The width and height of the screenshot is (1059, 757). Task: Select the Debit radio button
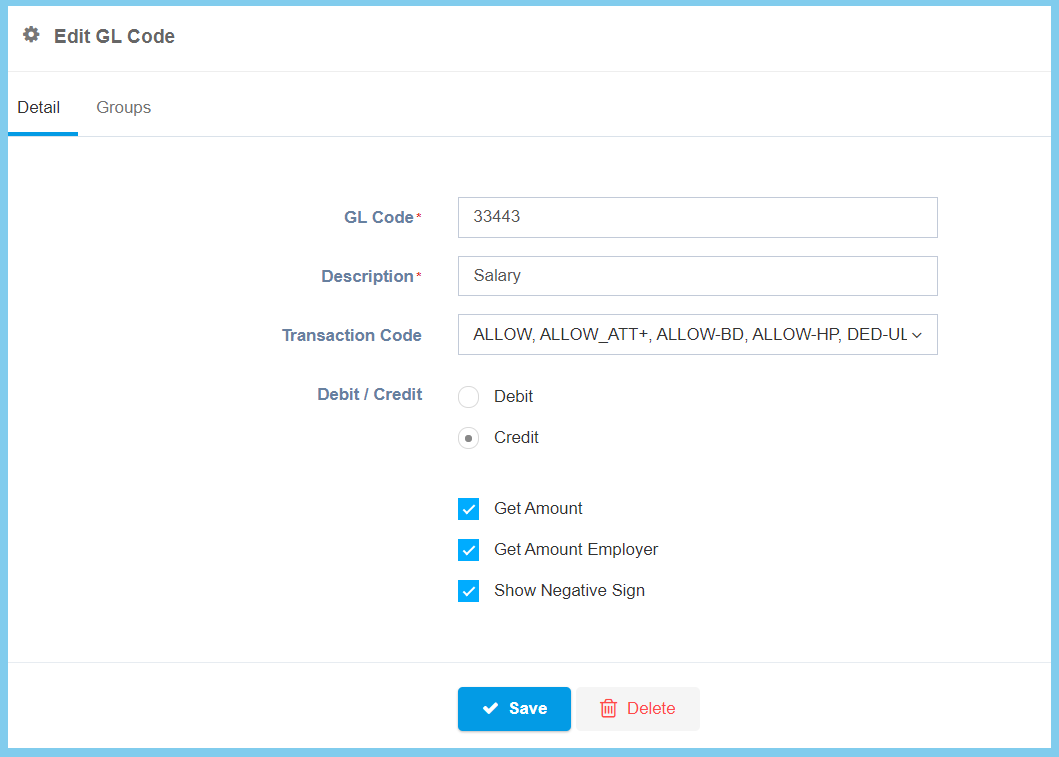468,397
